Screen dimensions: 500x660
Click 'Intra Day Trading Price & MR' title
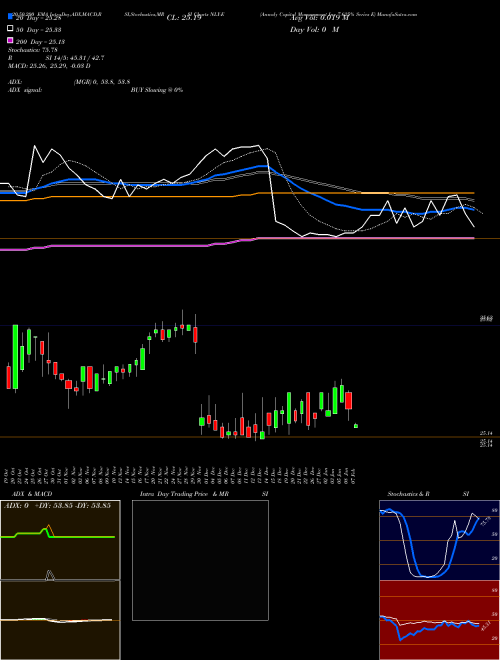tap(184, 494)
